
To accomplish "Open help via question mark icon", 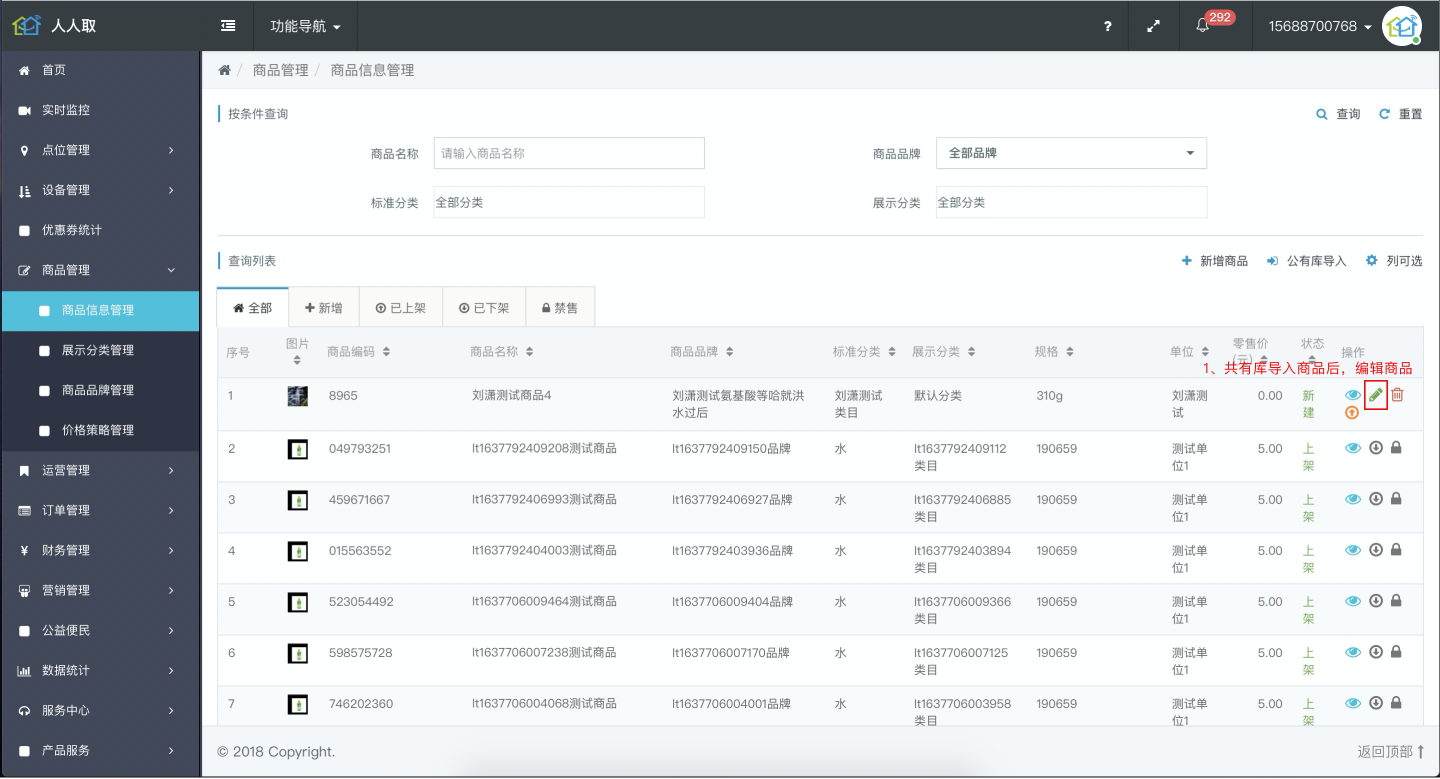I will (x=1108, y=26).
